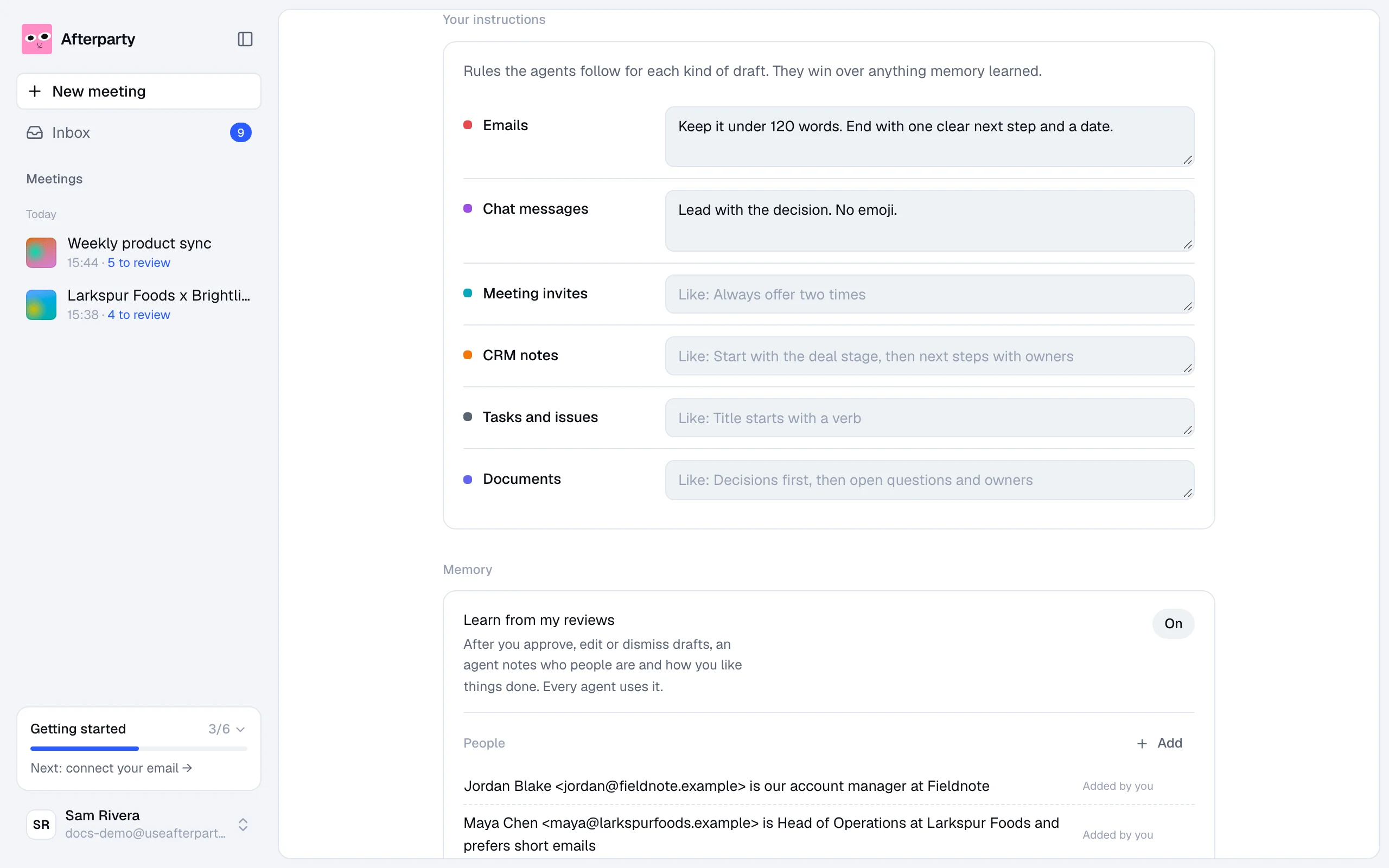Click the Memory section heading
Viewport: 1389px width, 868px height.
tap(467, 570)
